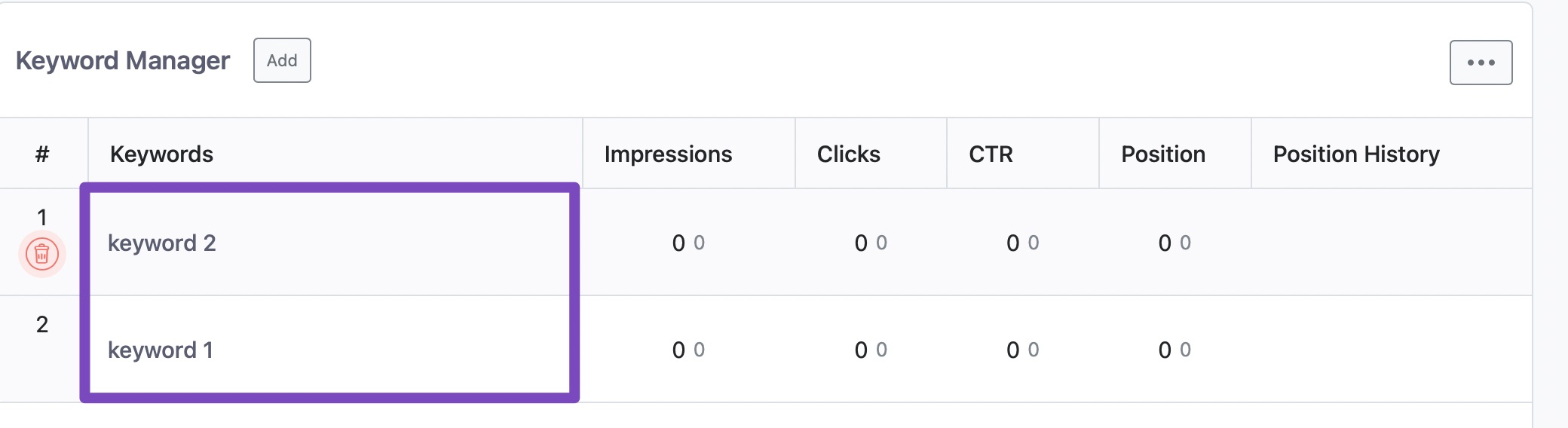
Task: Open the three-dots options menu
Action: 1481,63
